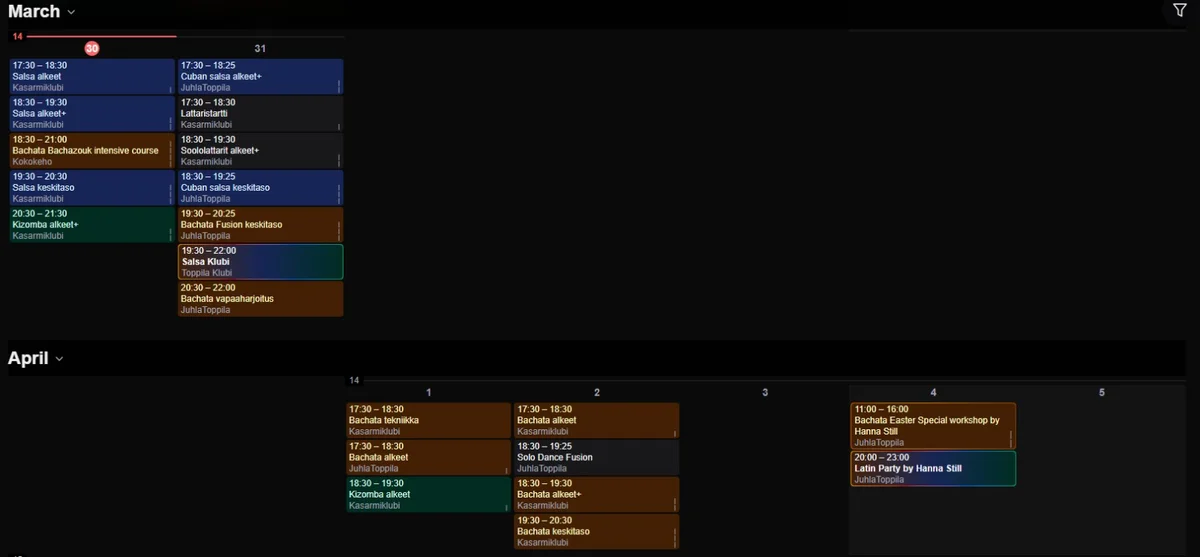This screenshot has width=1200, height=557.
Task: Select the date 31 in March
Action: click(x=260, y=49)
